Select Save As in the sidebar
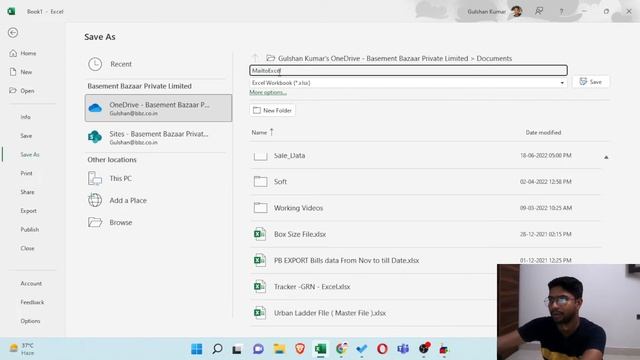640x360 pixels. click(x=30, y=154)
